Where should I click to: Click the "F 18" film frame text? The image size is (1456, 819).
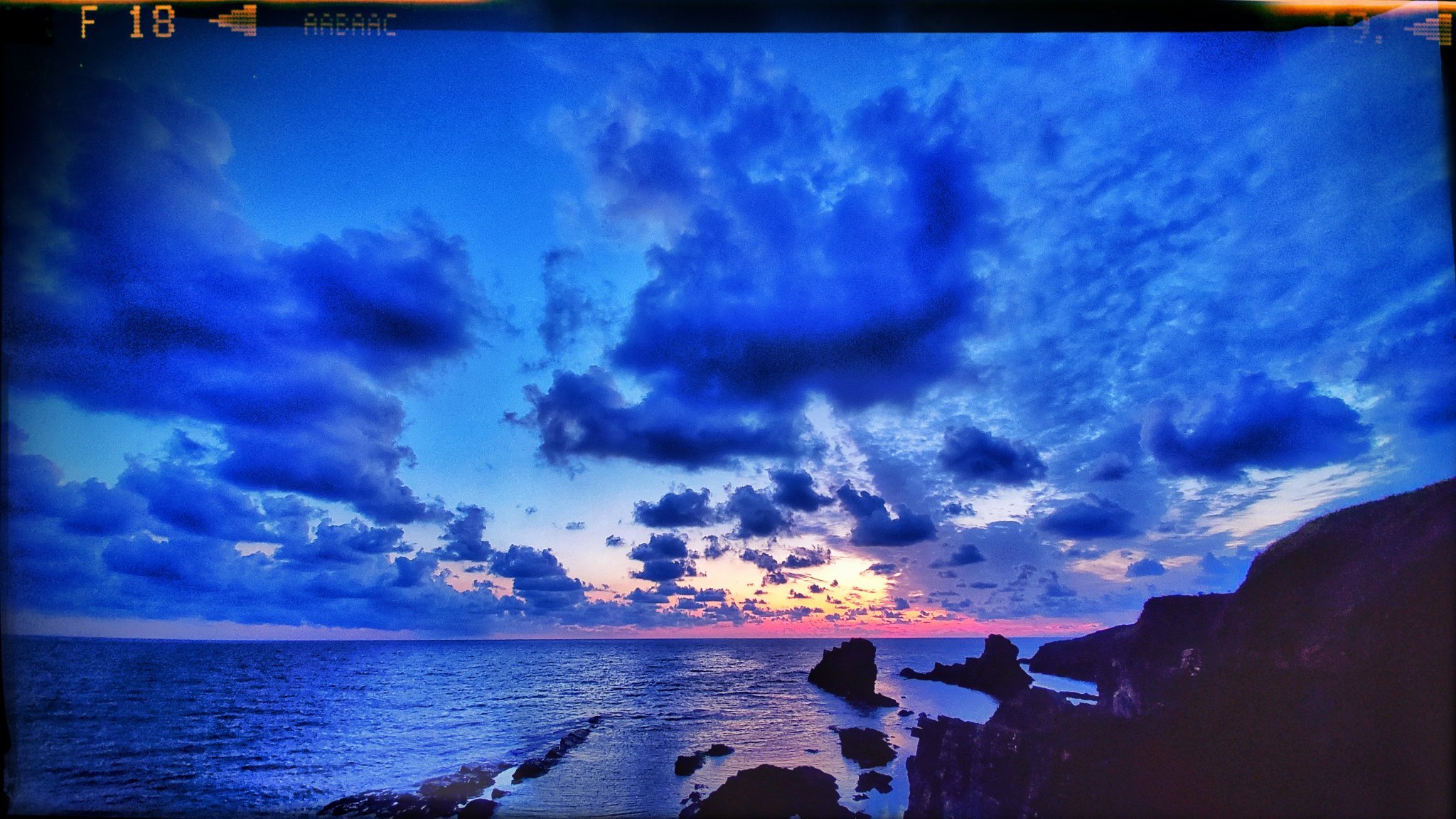(128, 22)
